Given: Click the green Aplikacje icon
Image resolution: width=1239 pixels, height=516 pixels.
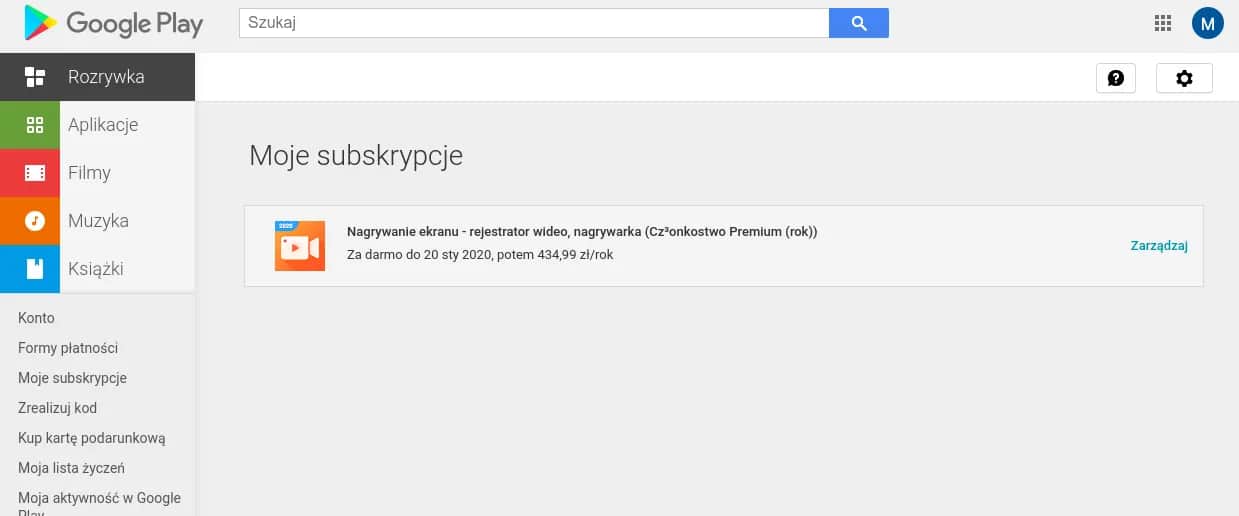Looking at the screenshot, I should (34, 125).
